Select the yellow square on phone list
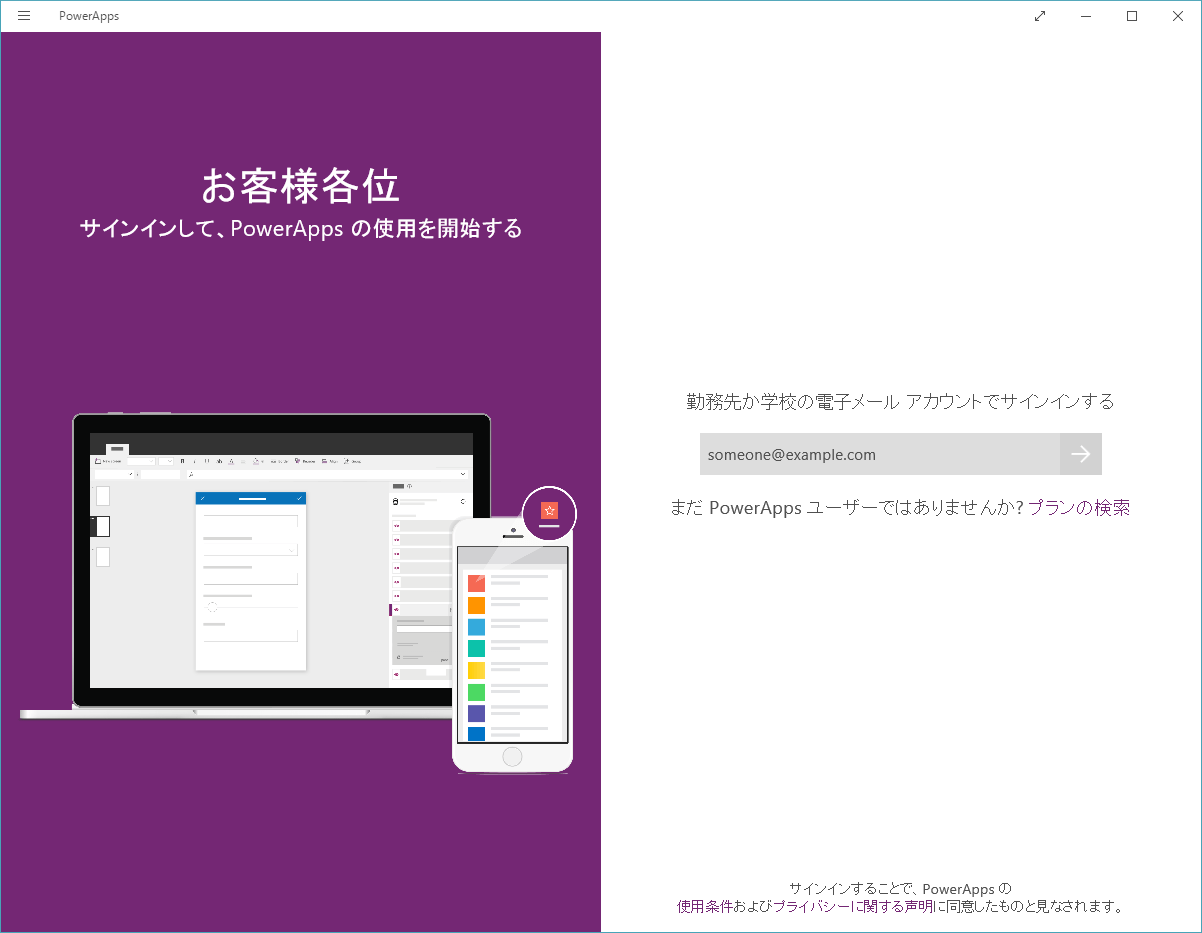 (x=476, y=670)
